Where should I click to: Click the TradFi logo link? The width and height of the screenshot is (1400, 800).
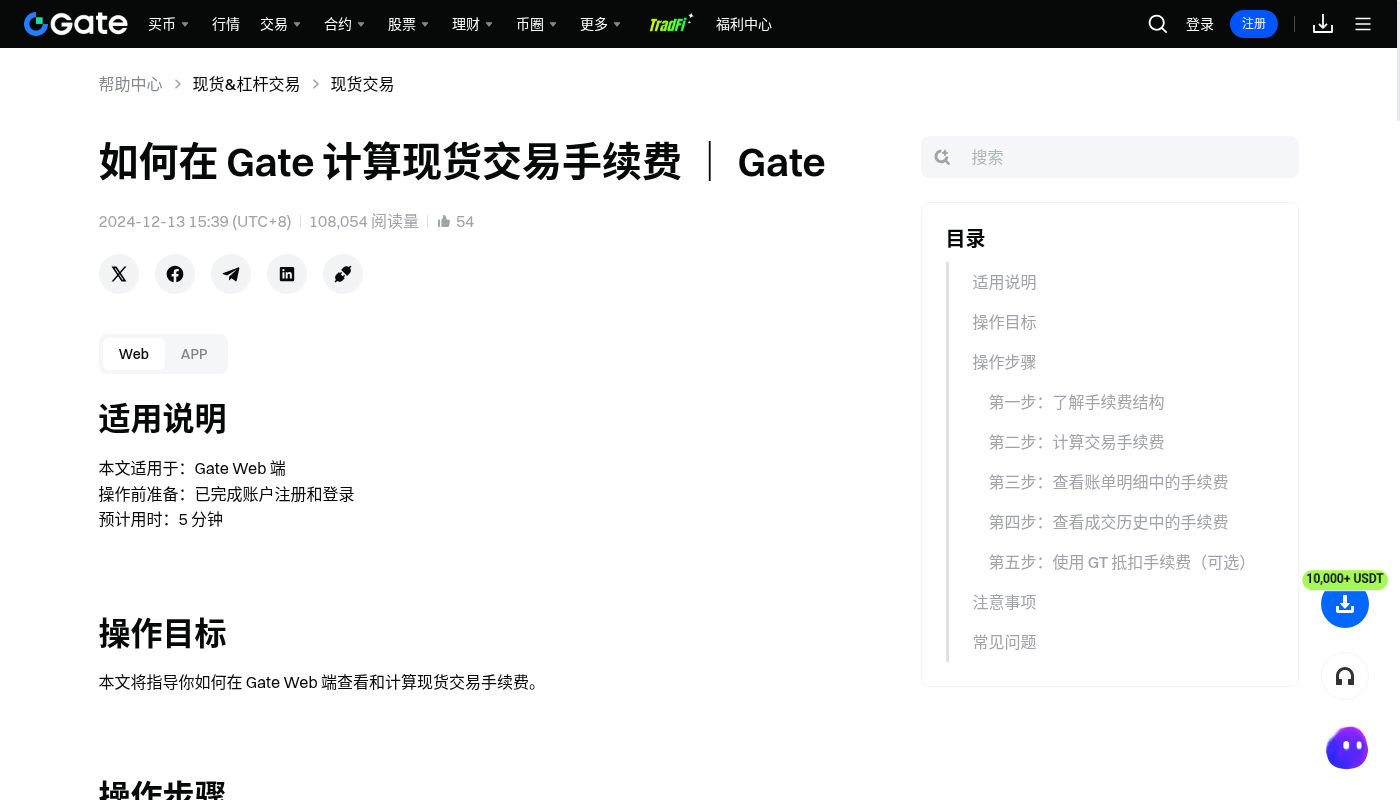click(x=670, y=23)
